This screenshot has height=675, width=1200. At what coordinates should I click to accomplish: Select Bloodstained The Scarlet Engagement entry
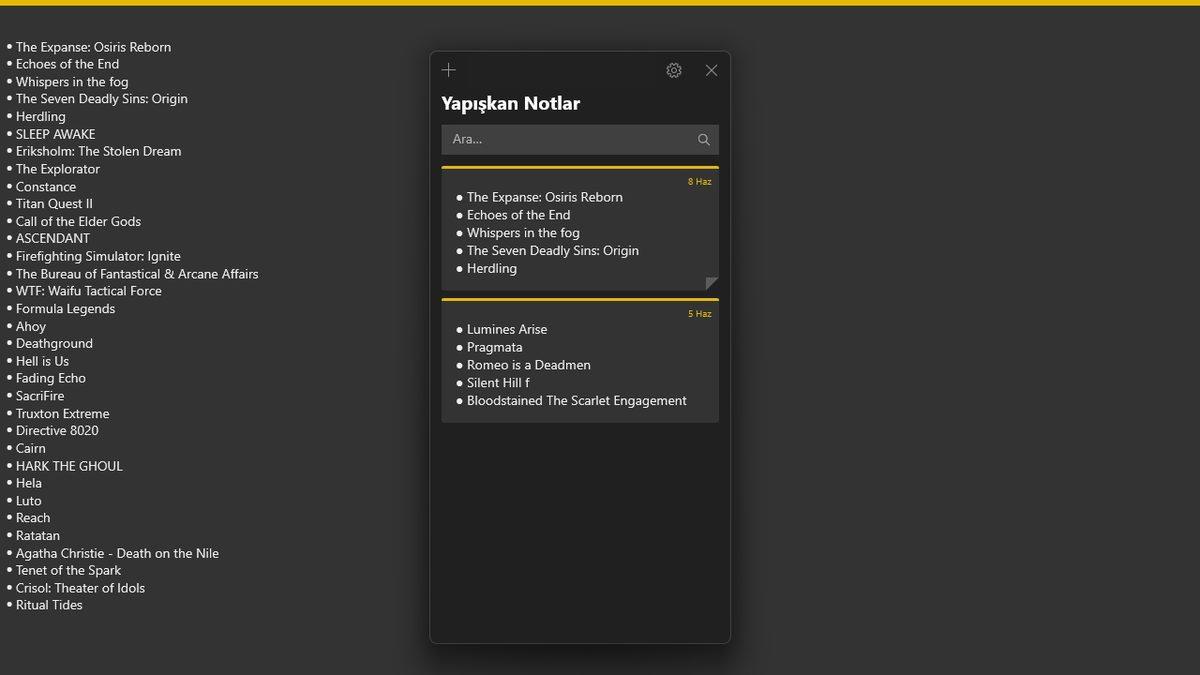576,401
